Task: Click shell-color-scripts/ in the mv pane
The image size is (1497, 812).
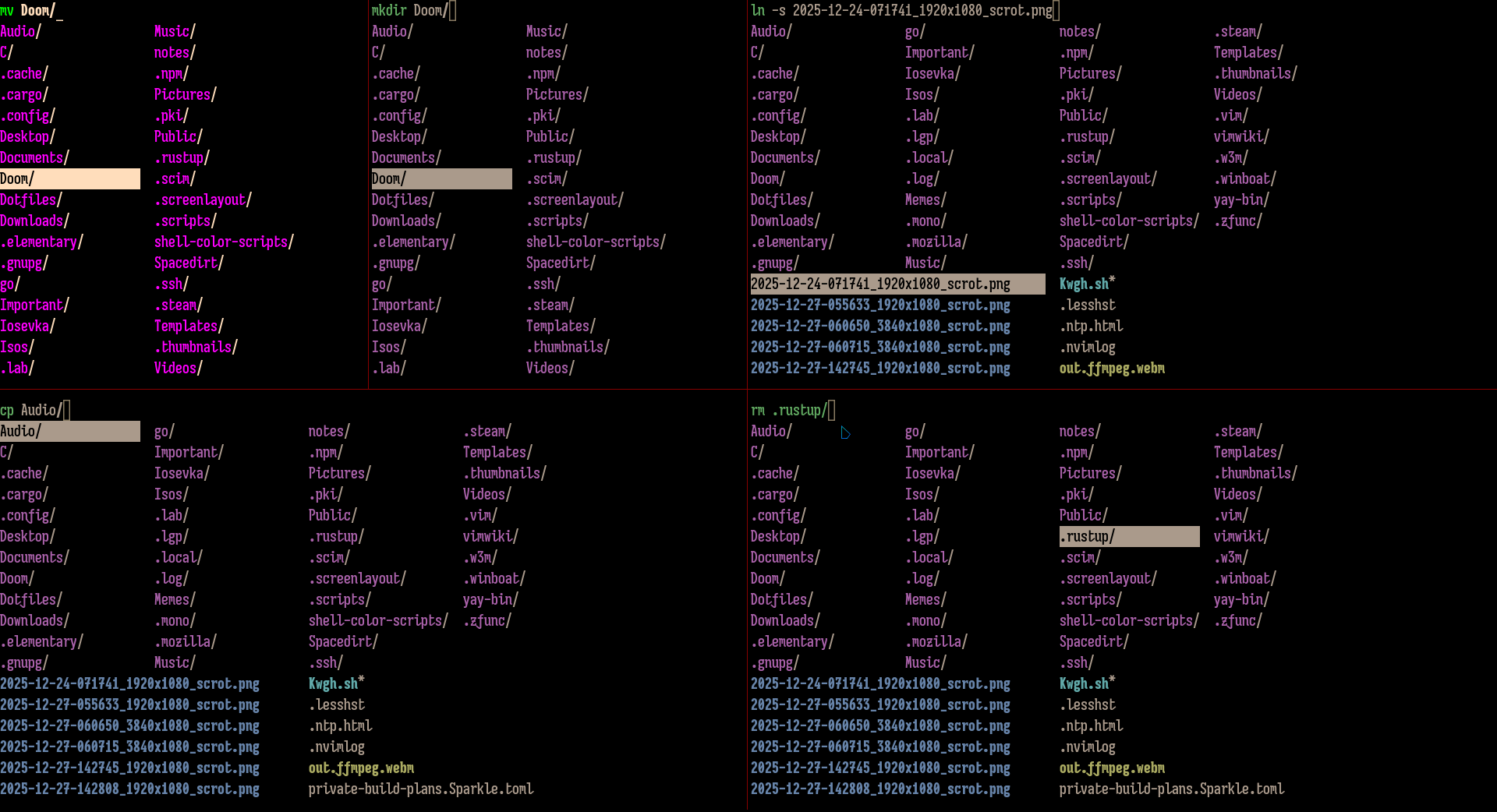Action: [224, 242]
